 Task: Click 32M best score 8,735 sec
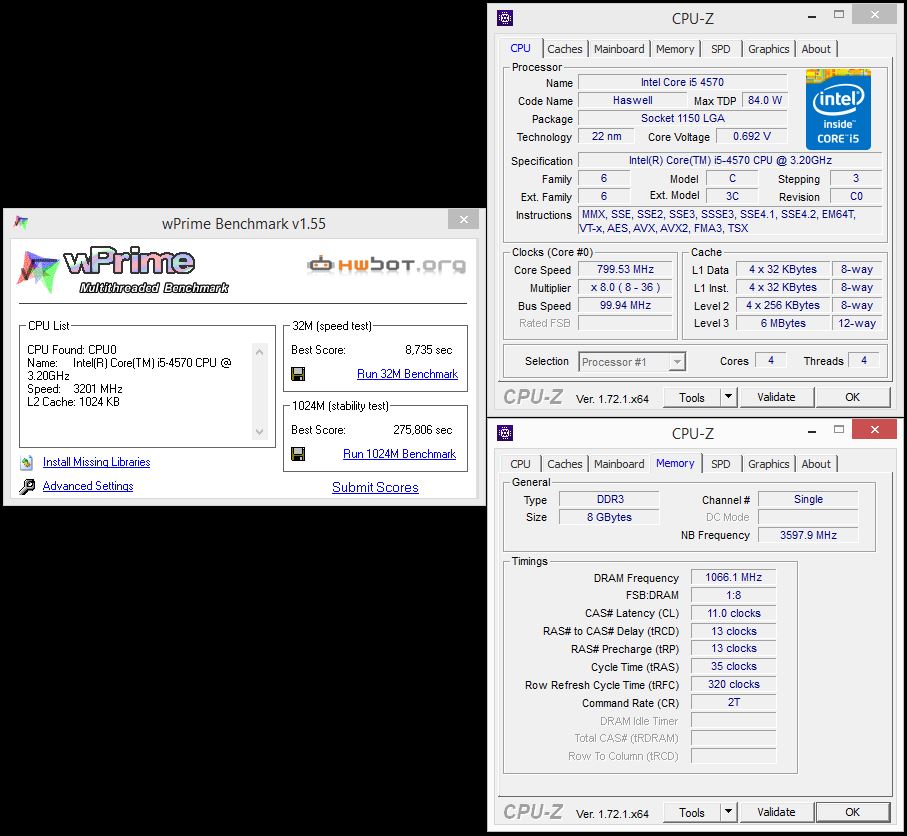[429, 350]
